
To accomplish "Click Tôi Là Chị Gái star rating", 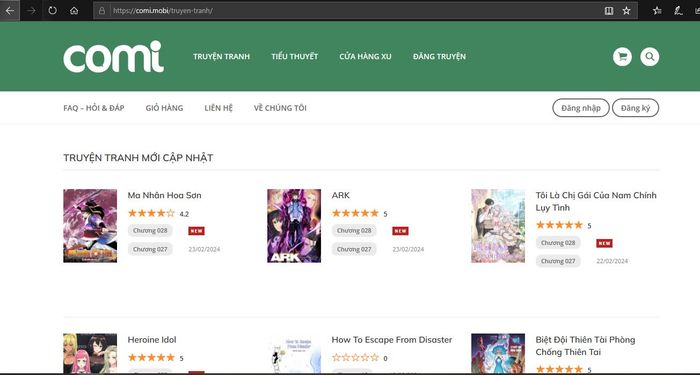I will 559,225.
